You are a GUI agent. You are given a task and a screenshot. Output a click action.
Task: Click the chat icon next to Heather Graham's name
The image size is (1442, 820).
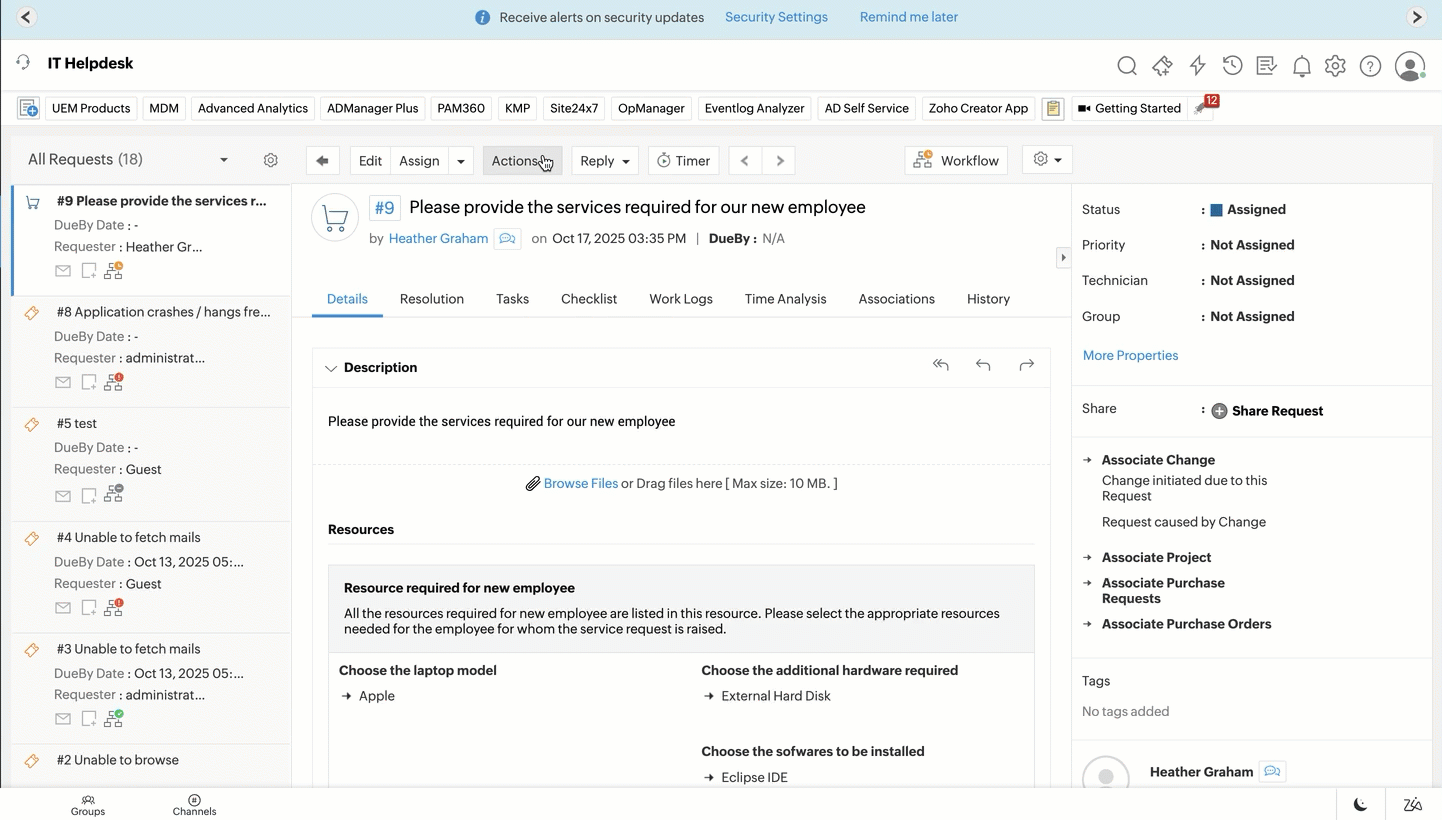pos(507,239)
